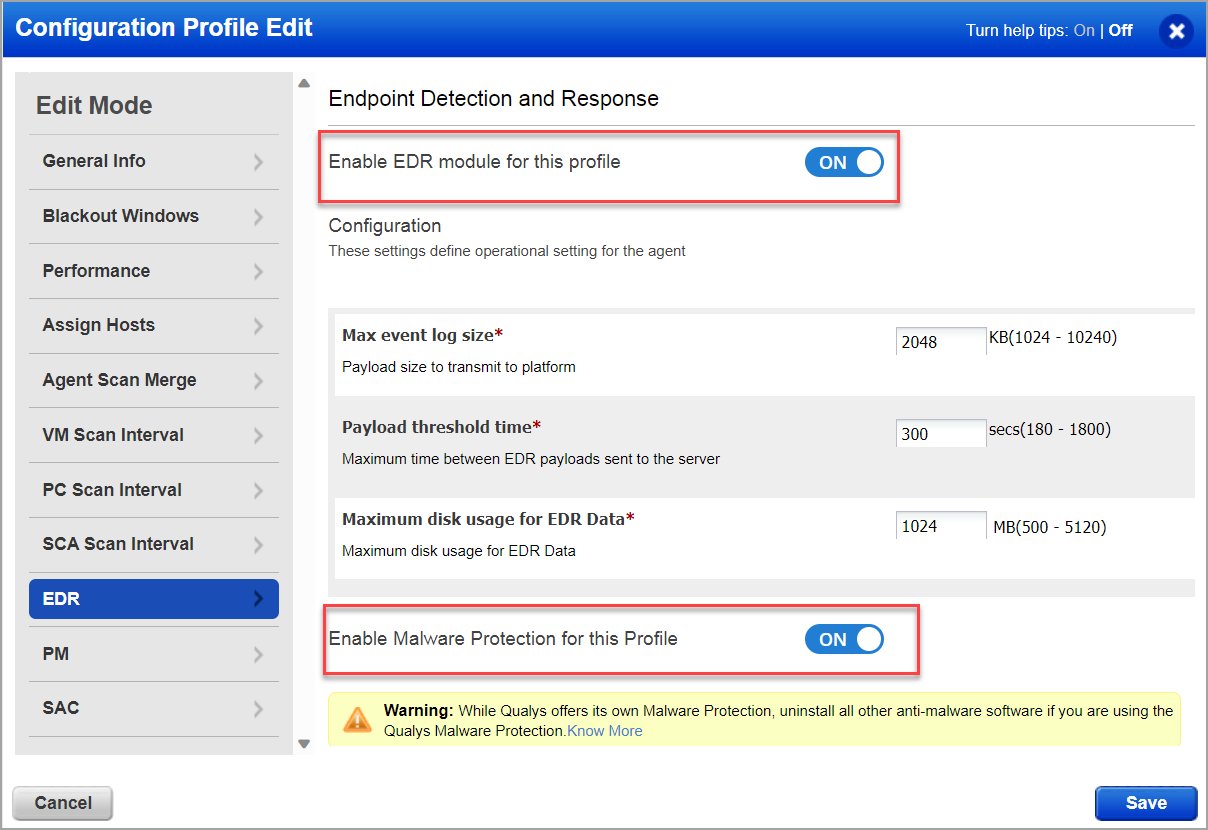The width and height of the screenshot is (1208, 830).
Task: Save the configuration profile
Action: tap(1146, 803)
